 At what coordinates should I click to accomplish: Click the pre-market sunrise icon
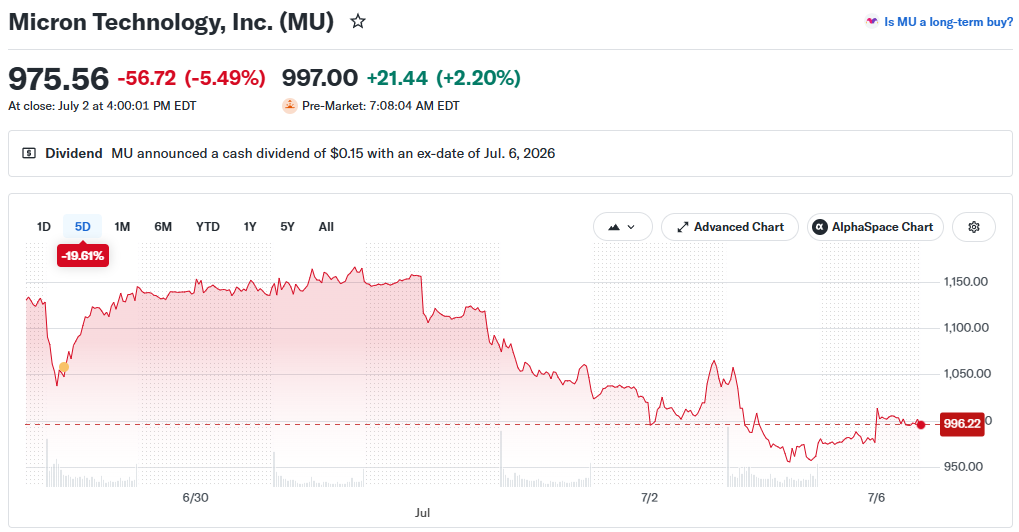point(290,105)
